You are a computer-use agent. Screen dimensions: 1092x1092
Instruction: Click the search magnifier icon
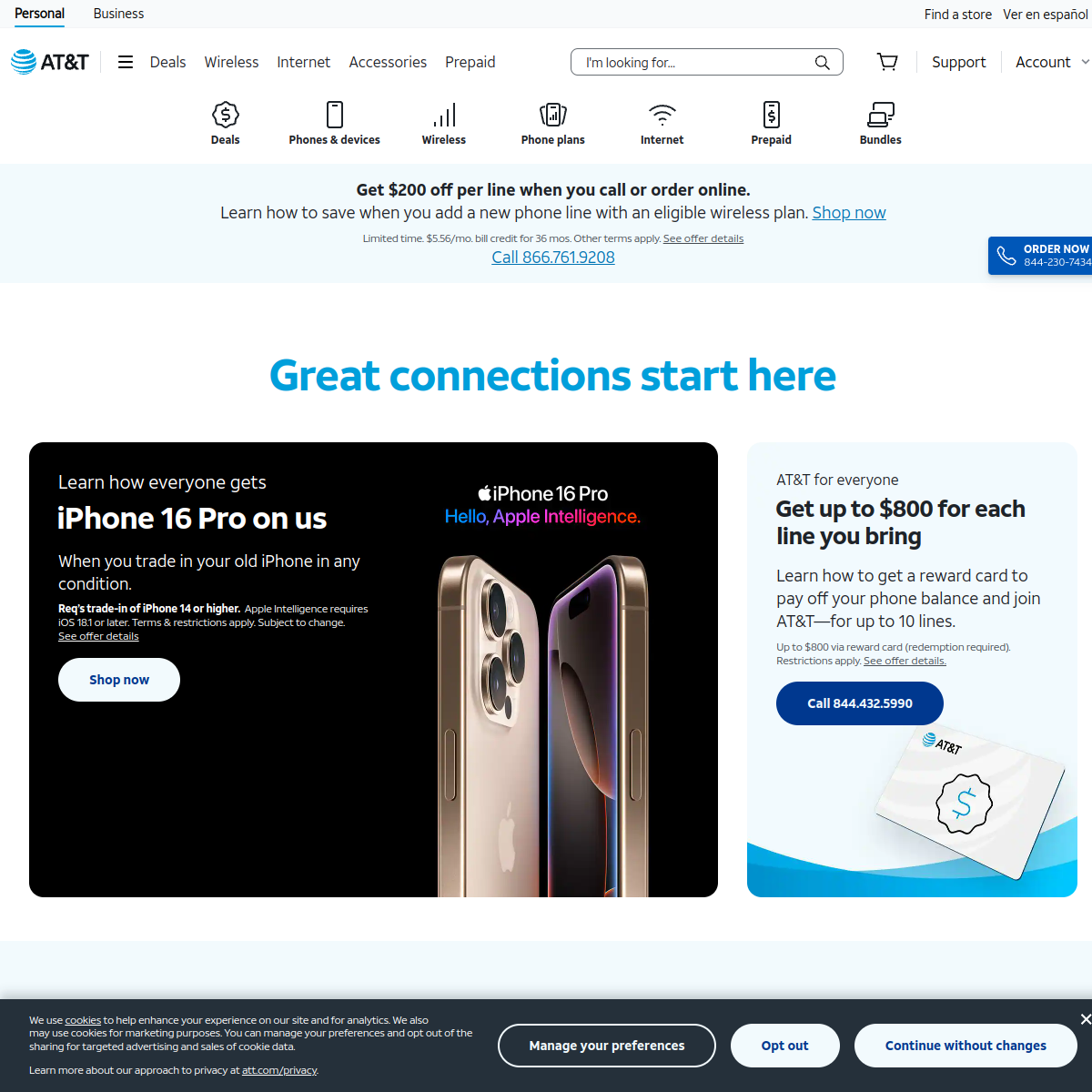[823, 62]
